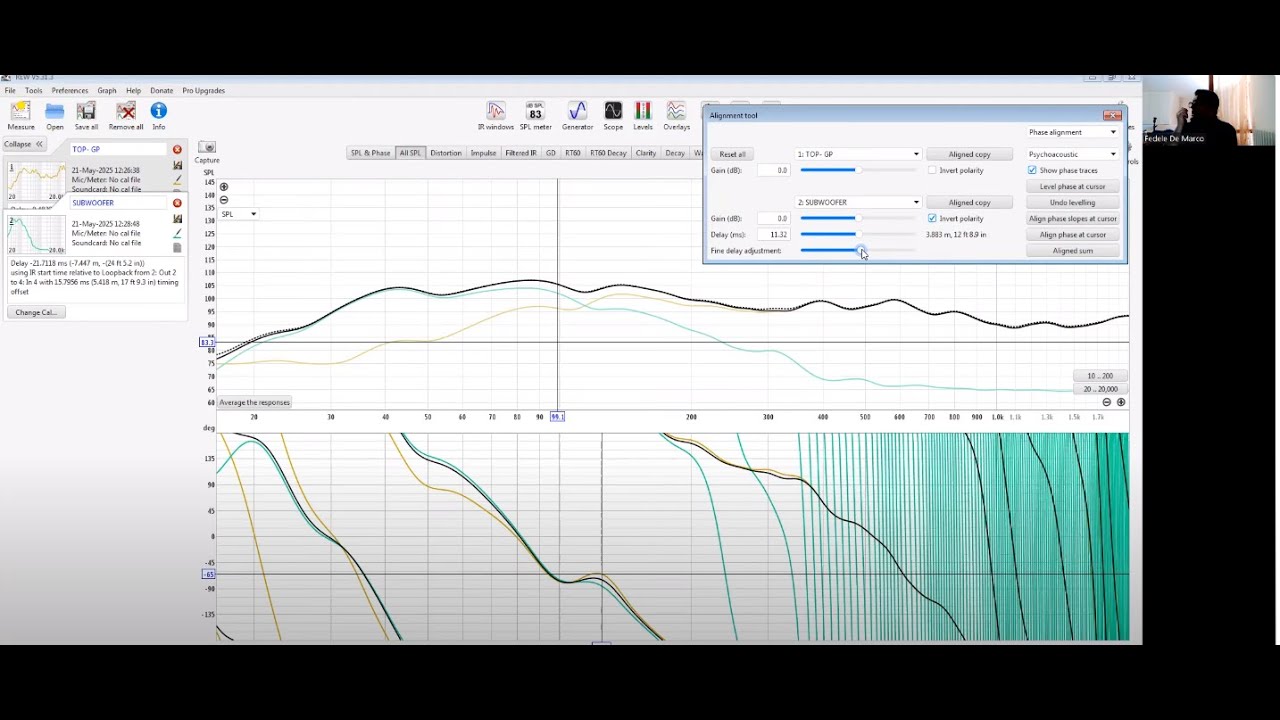Viewport: 1280px width, 720px height.
Task: Open the Measure tool
Action: (20, 116)
